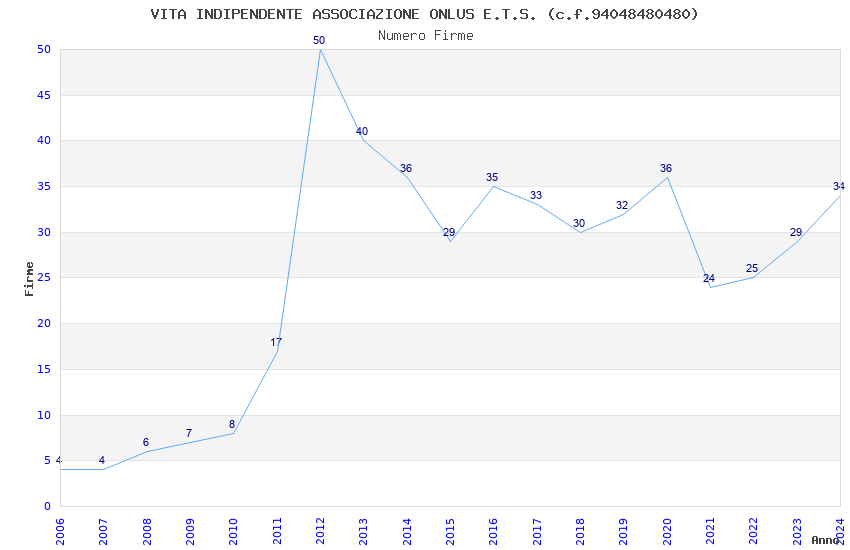This screenshot has height=550, width=850.
Task: Click the x-axis year label 2023
Action: (x=797, y=531)
